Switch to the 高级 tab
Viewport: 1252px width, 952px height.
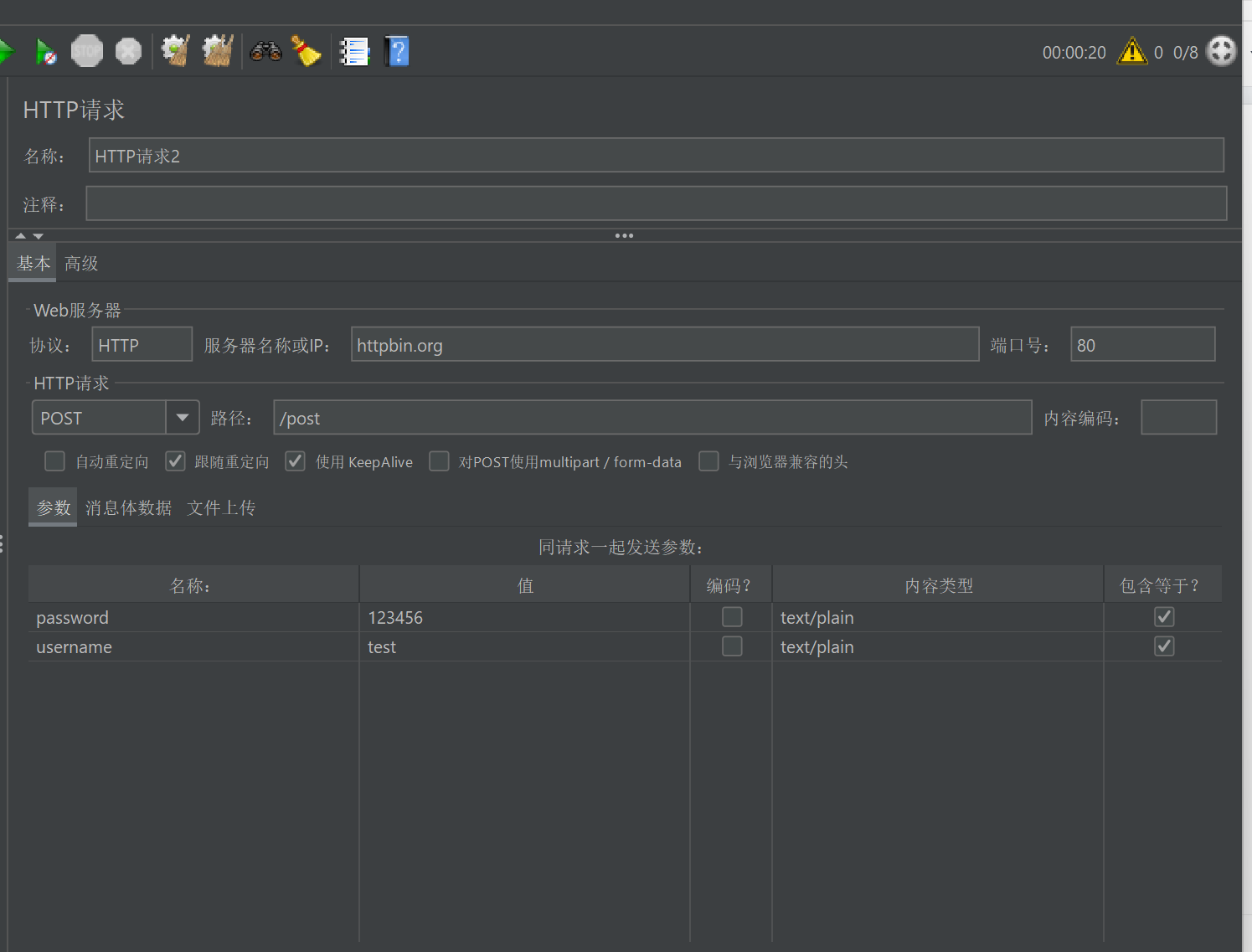[x=81, y=263]
